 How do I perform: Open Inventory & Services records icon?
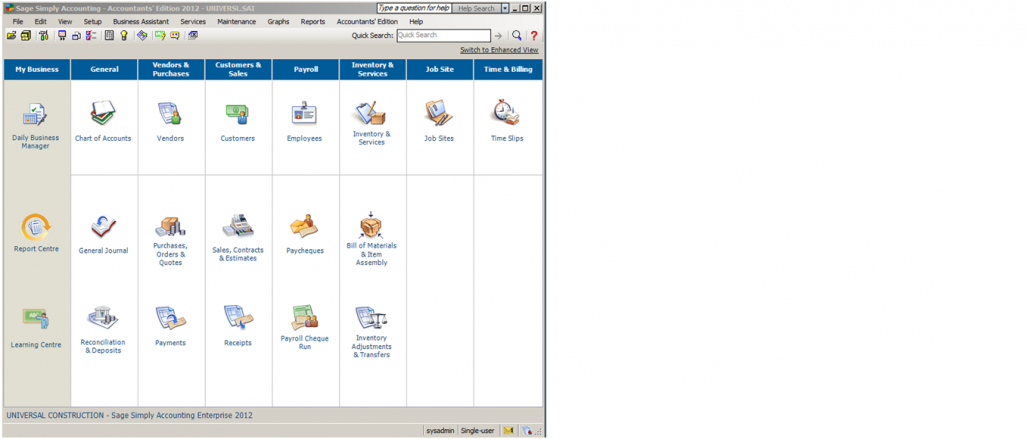click(371, 113)
